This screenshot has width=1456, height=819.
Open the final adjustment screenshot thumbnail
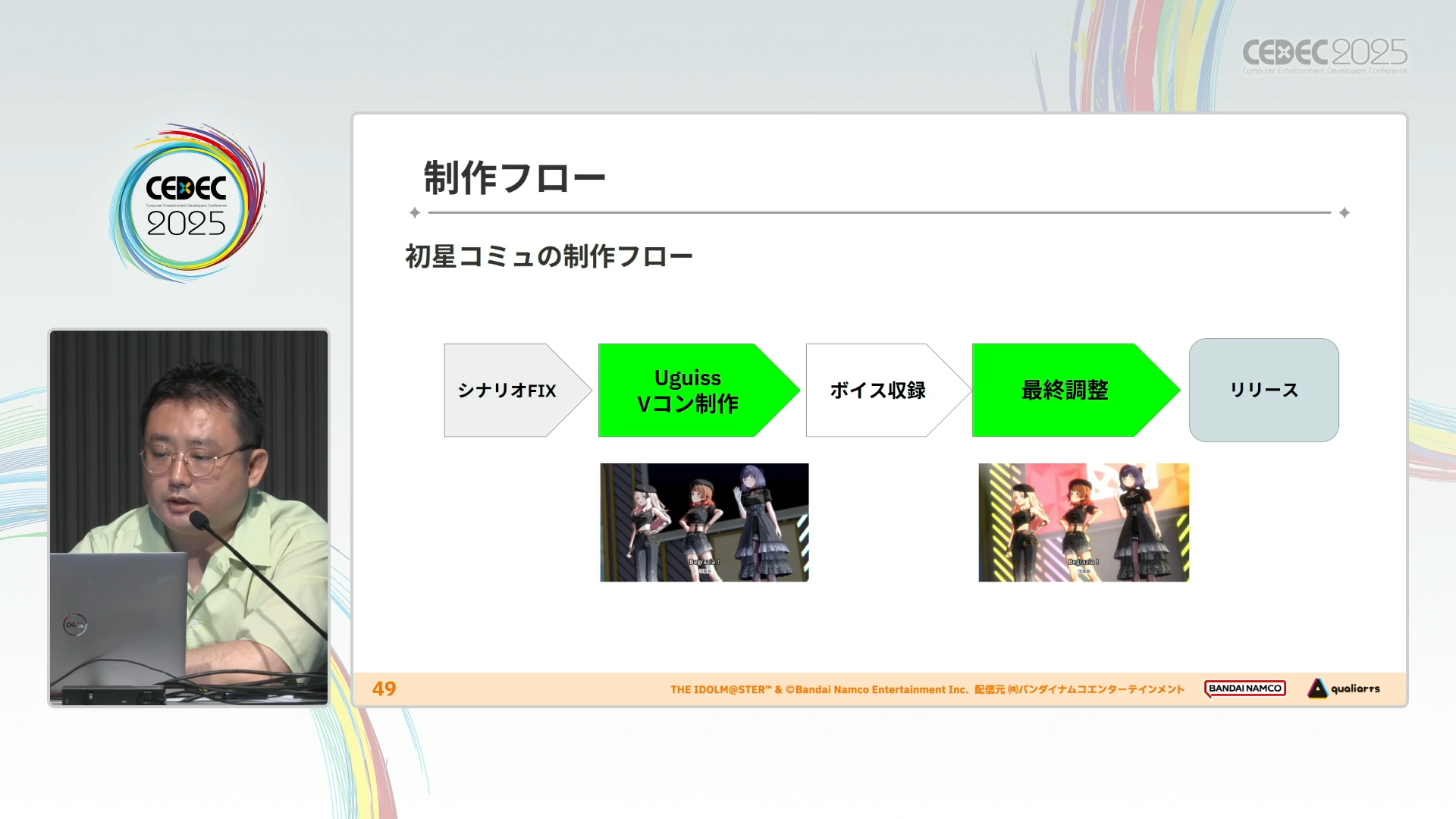click(1083, 522)
